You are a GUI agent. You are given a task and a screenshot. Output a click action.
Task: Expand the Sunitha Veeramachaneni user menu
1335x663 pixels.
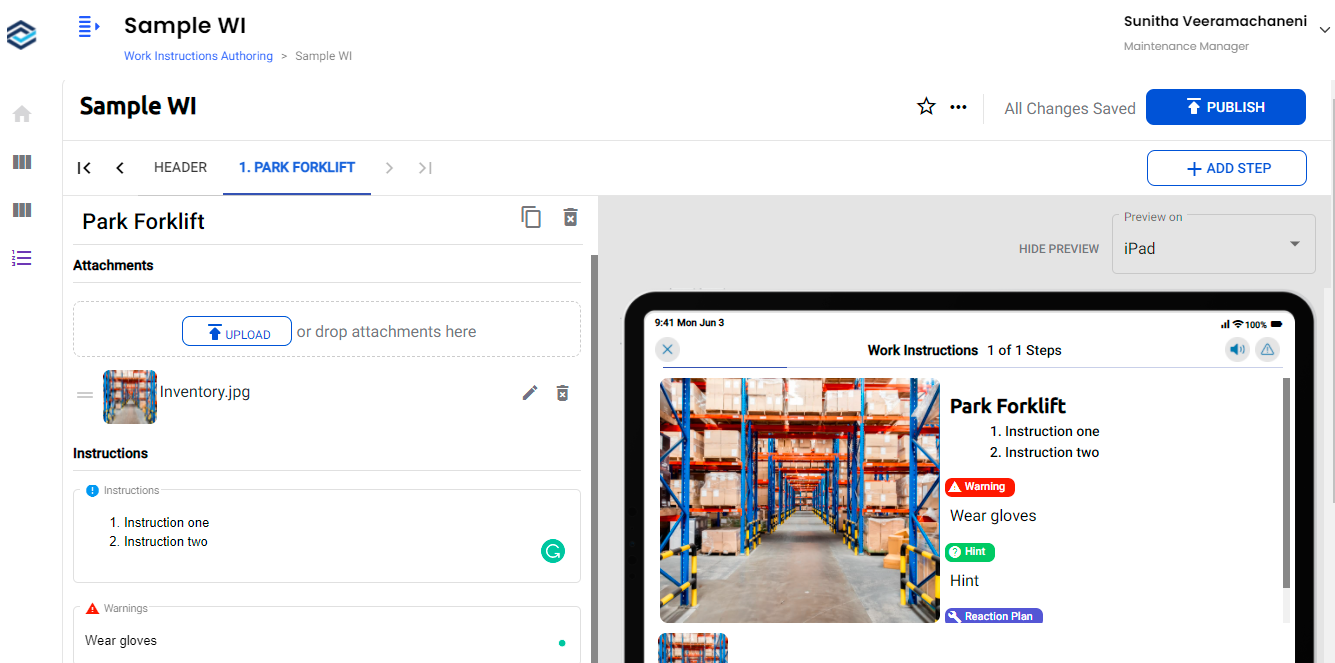point(1325,30)
